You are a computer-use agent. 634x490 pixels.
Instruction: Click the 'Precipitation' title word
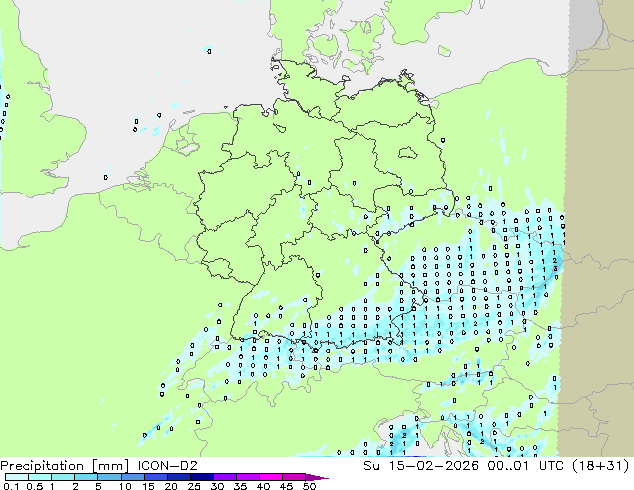42,466
